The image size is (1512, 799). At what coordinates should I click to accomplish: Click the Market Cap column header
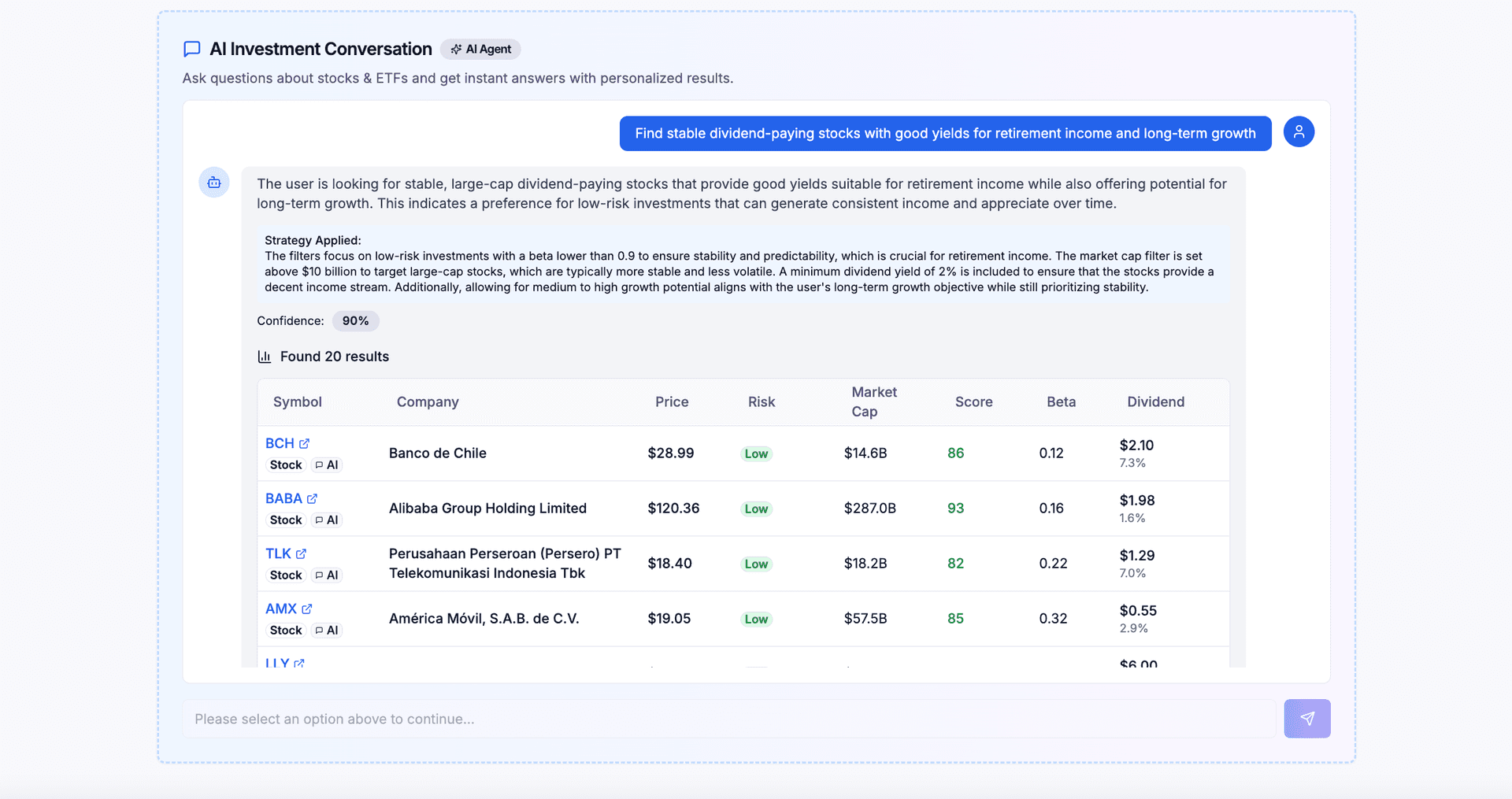point(873,401)
